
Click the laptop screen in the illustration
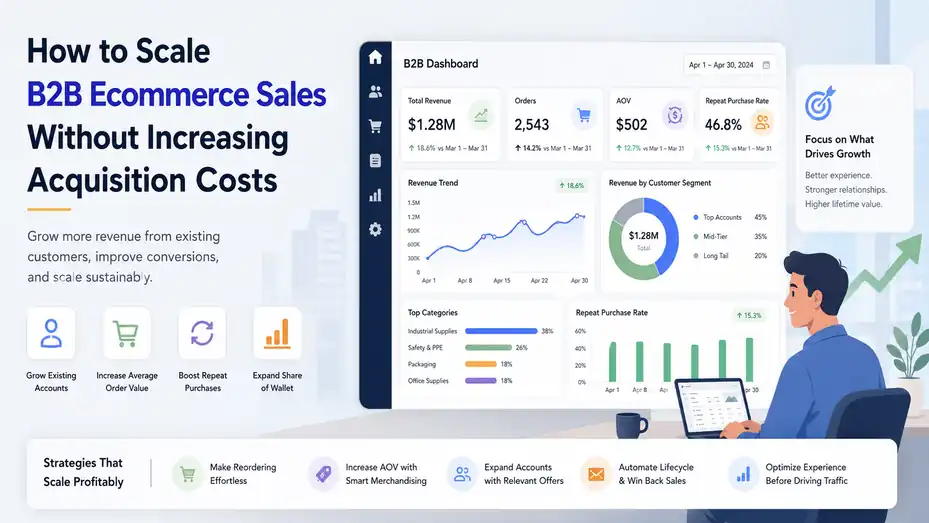coord(713,408)
